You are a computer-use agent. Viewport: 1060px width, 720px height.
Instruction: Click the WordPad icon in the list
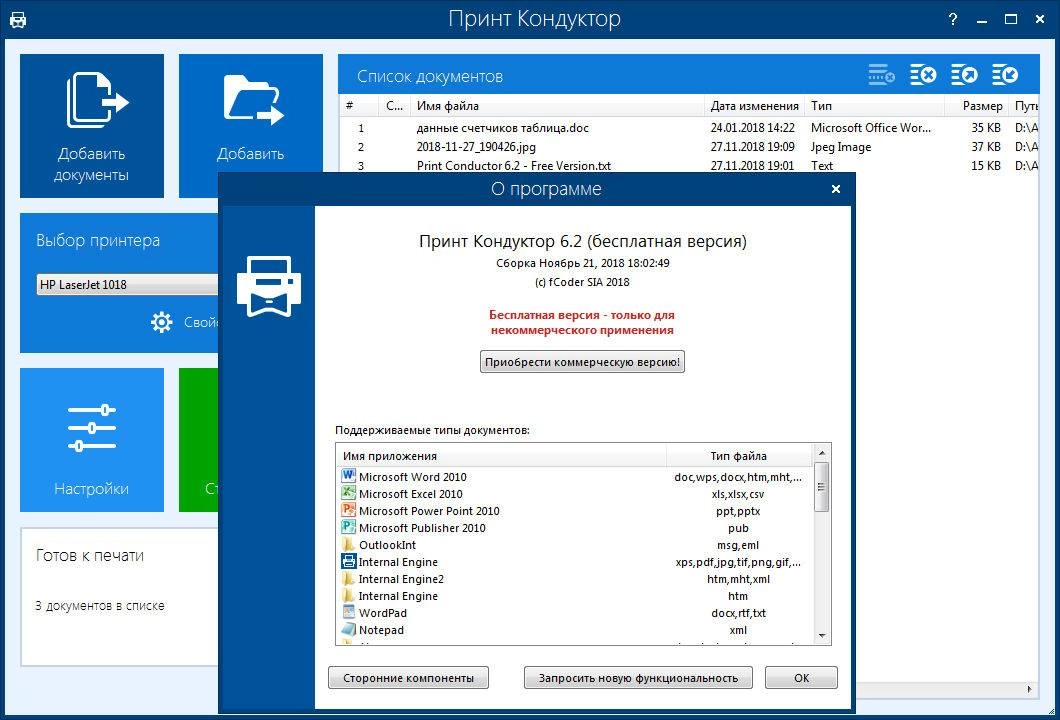pyautogui.click(x=348, y=613)
